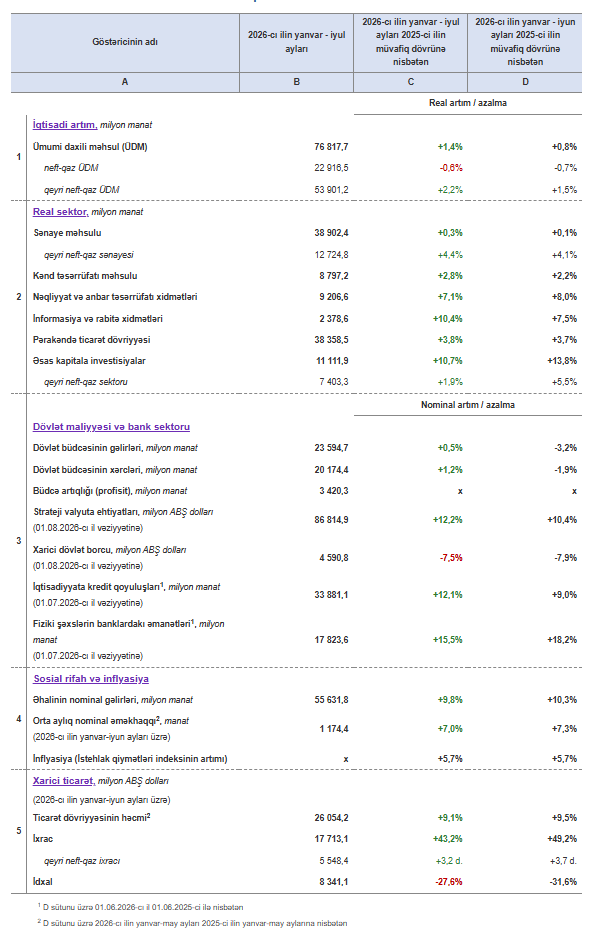Viewport: 590px width, 938px height.
Task: Select column header letter C
Action: (410, 82)
